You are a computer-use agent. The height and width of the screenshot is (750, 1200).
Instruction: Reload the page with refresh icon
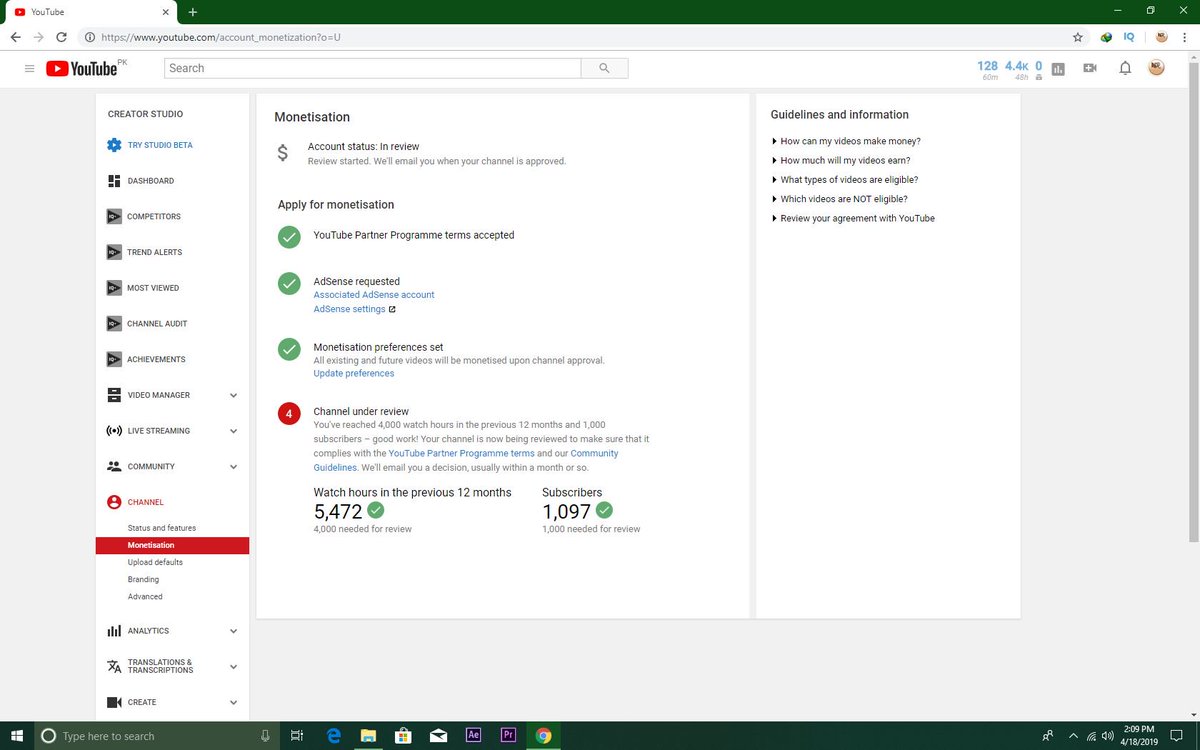pos(62,37)
